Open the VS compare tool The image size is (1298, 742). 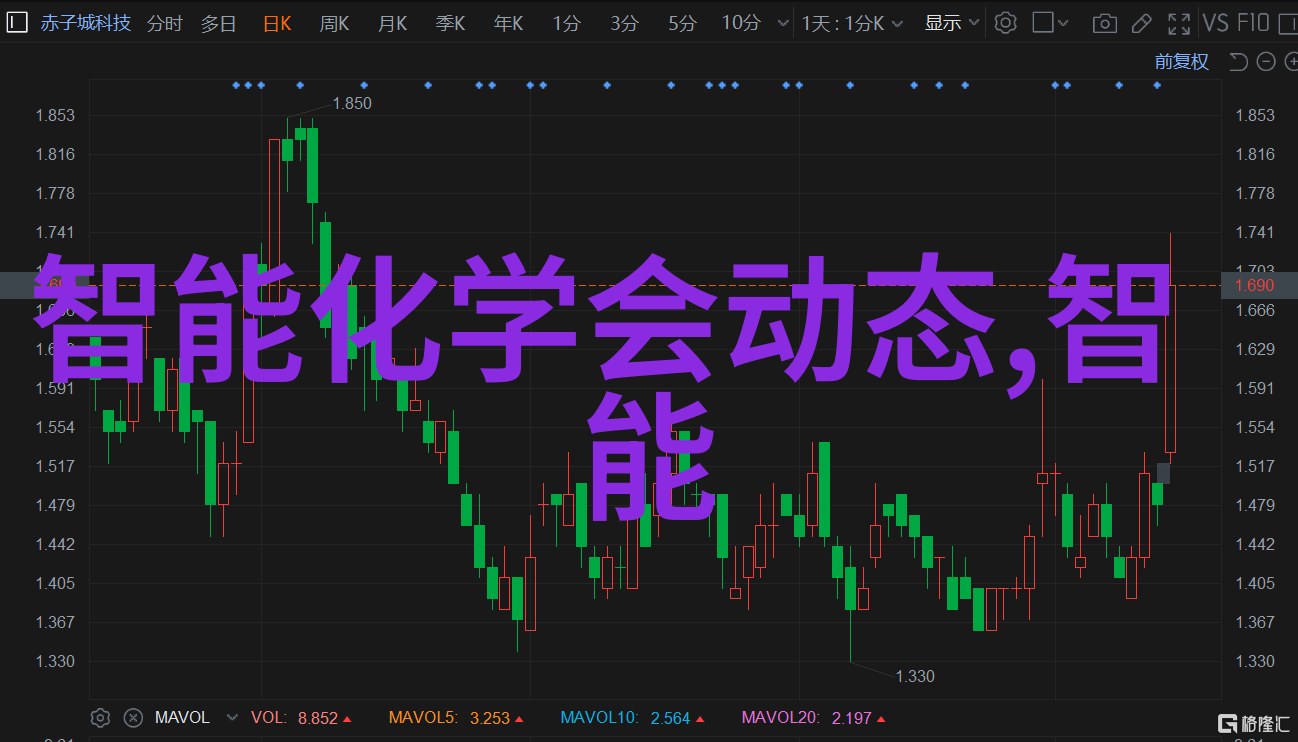tap(1215, 23)
